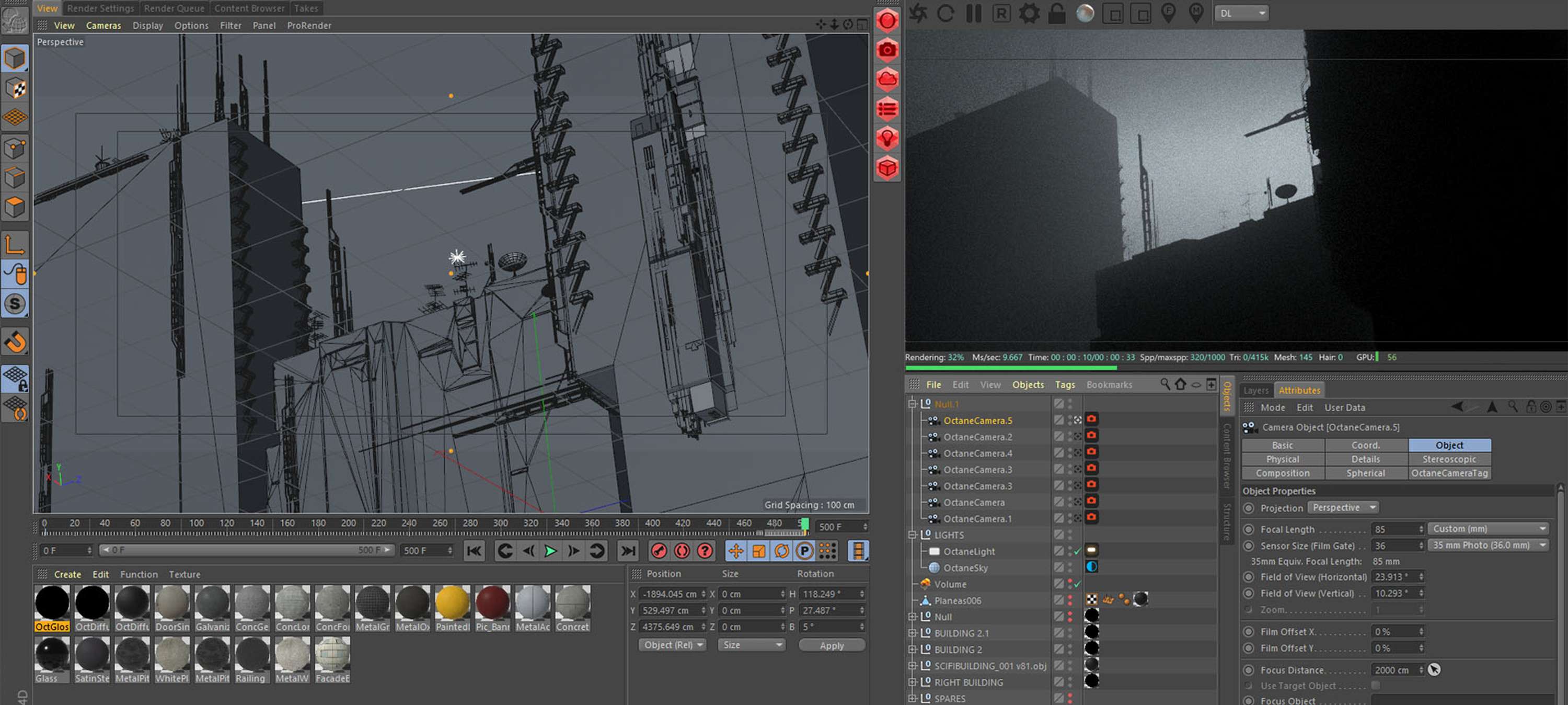Toggle the green check for Volume object
Screen dimensions: 1568x705
click(1077, 584)
